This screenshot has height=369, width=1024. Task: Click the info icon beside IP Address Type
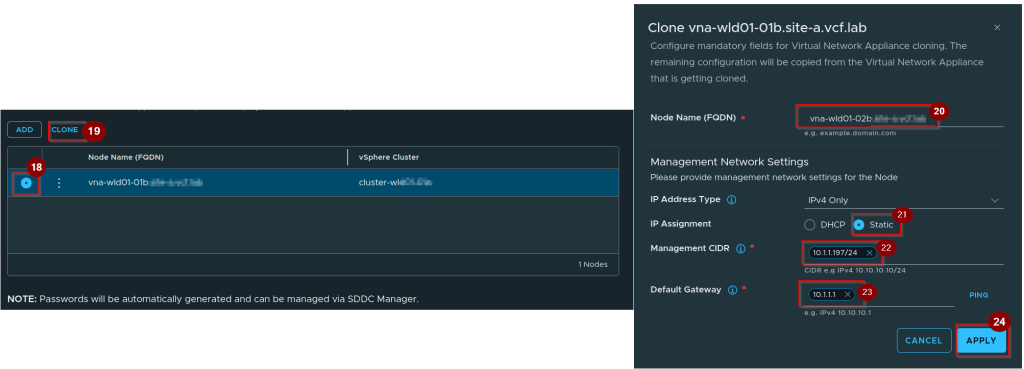[731, 200]
